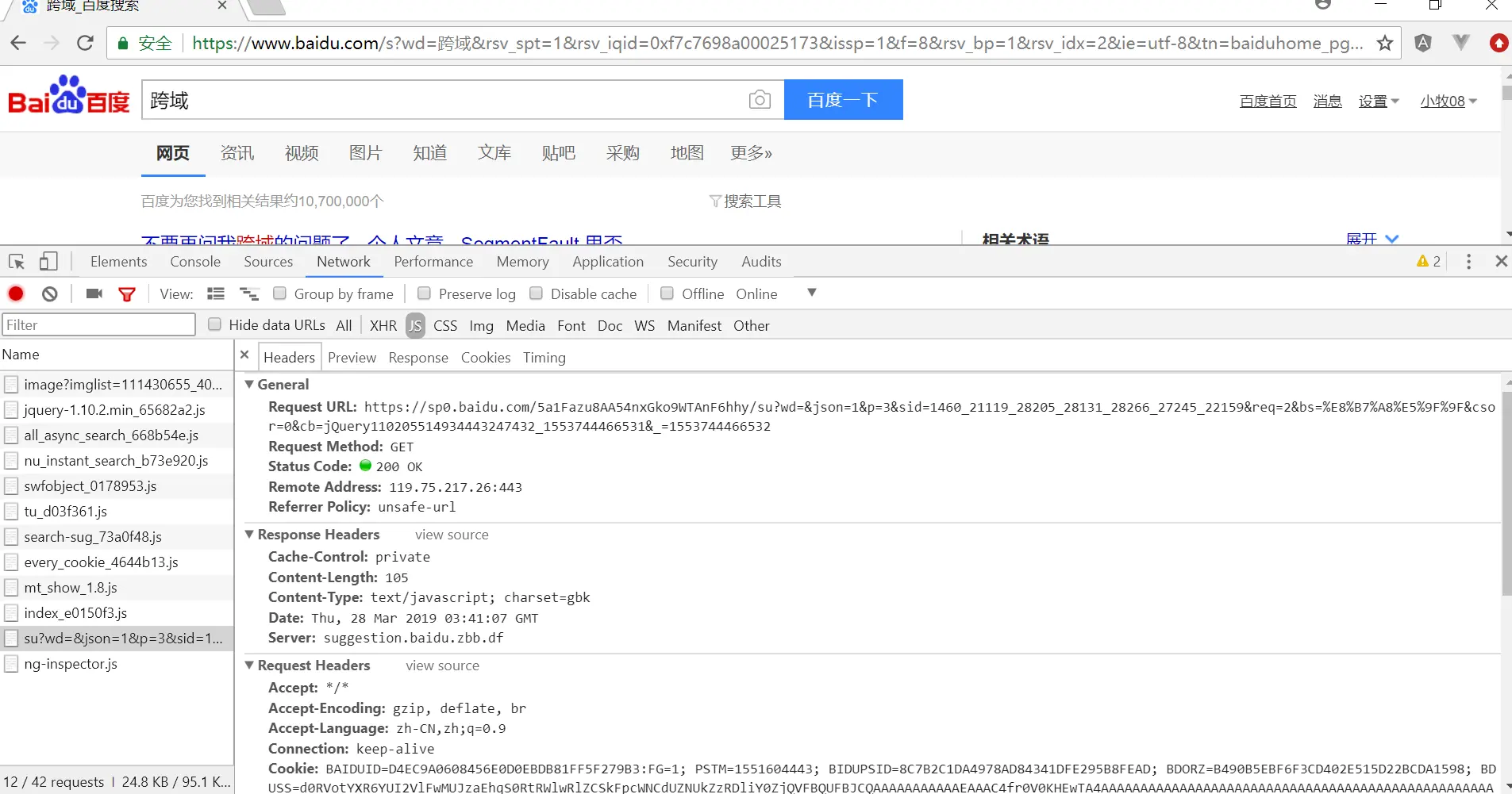Click the warnings count indicator

pyautogui.click(x=1429, y=261)
